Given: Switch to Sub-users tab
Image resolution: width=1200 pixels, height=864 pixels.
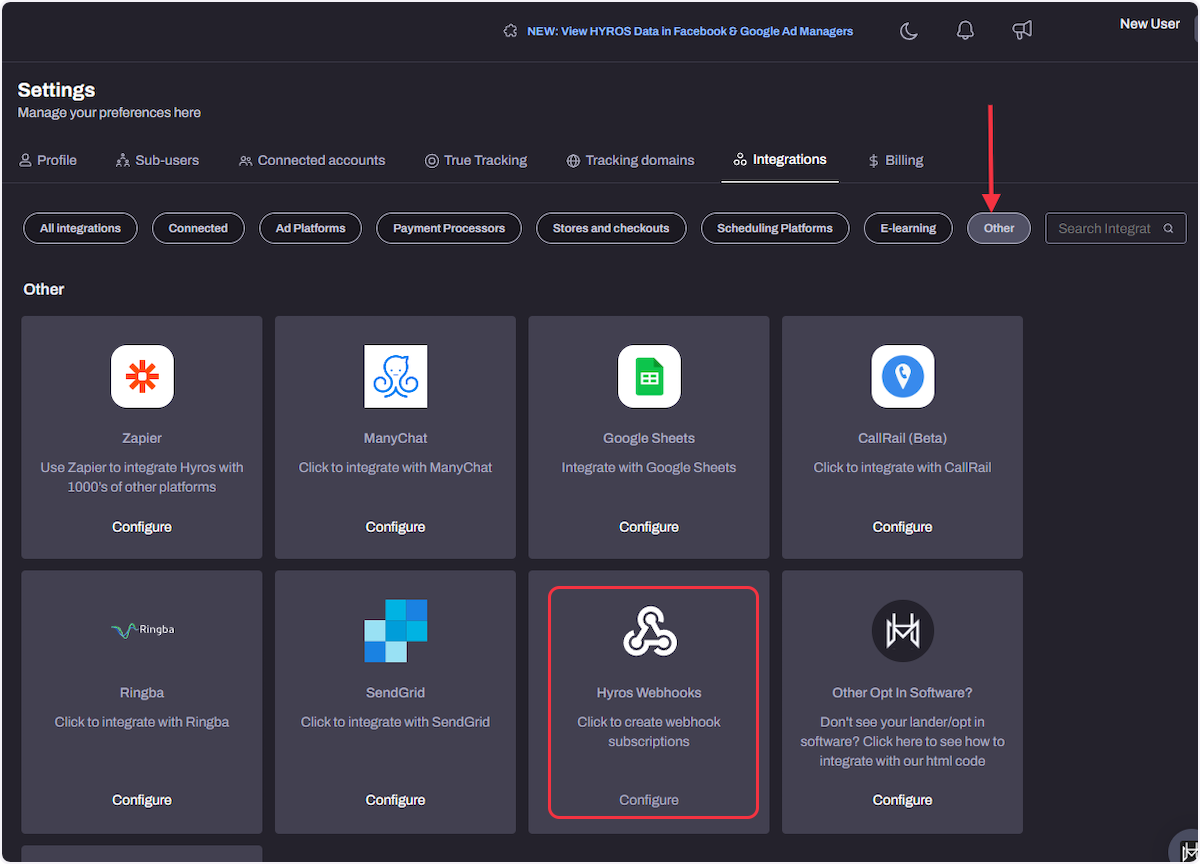Looking at the screenshot, I should [x=157, y=160].
